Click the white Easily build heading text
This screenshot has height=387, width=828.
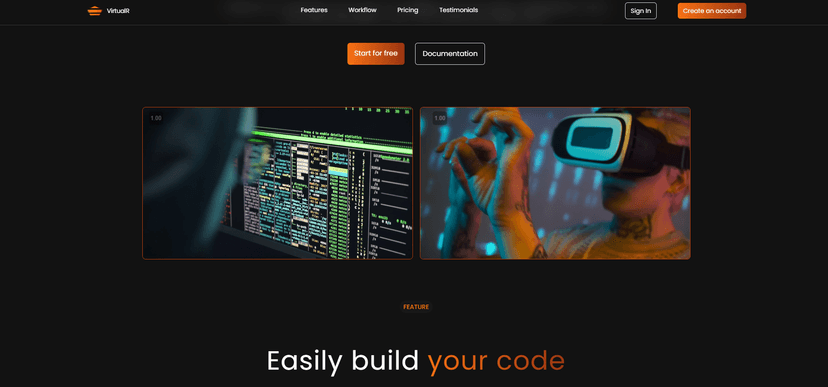[343, 361]
